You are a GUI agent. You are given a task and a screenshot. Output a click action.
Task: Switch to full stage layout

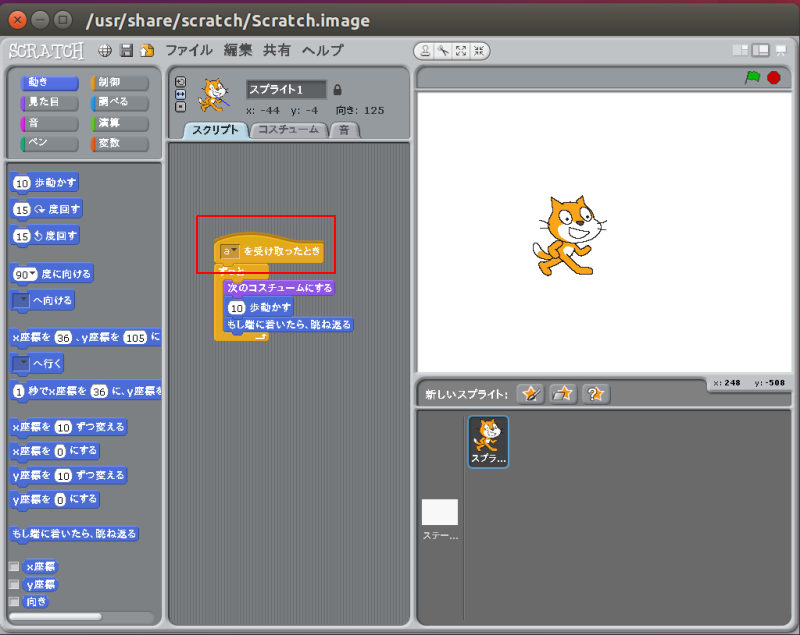tap(761, 50)
